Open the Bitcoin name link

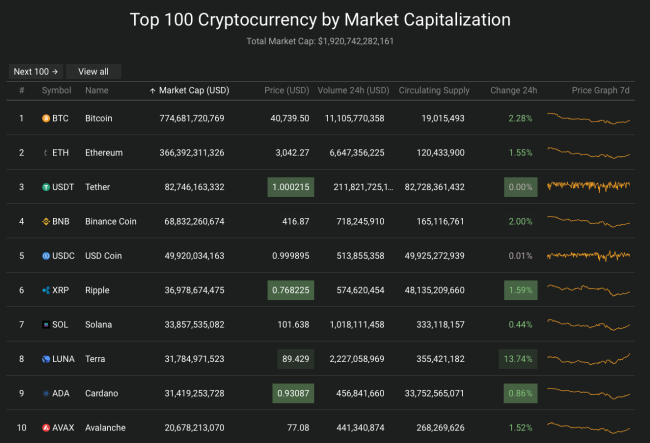[99, 119]
